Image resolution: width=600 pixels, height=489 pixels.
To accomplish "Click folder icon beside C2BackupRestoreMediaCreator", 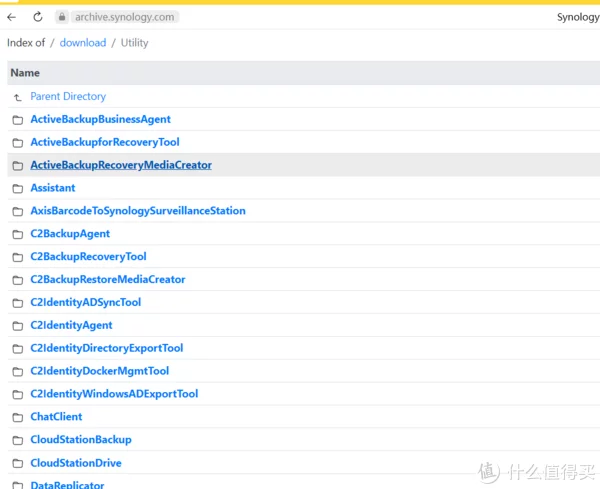I will pos(18,280).
